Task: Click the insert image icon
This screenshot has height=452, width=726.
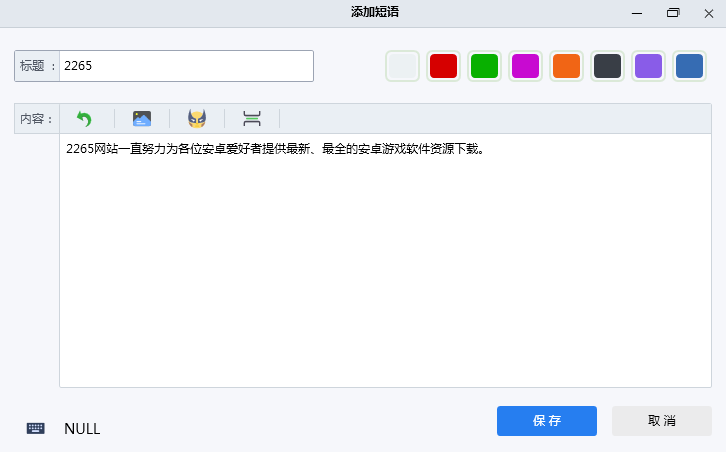Action: (142, 119)
